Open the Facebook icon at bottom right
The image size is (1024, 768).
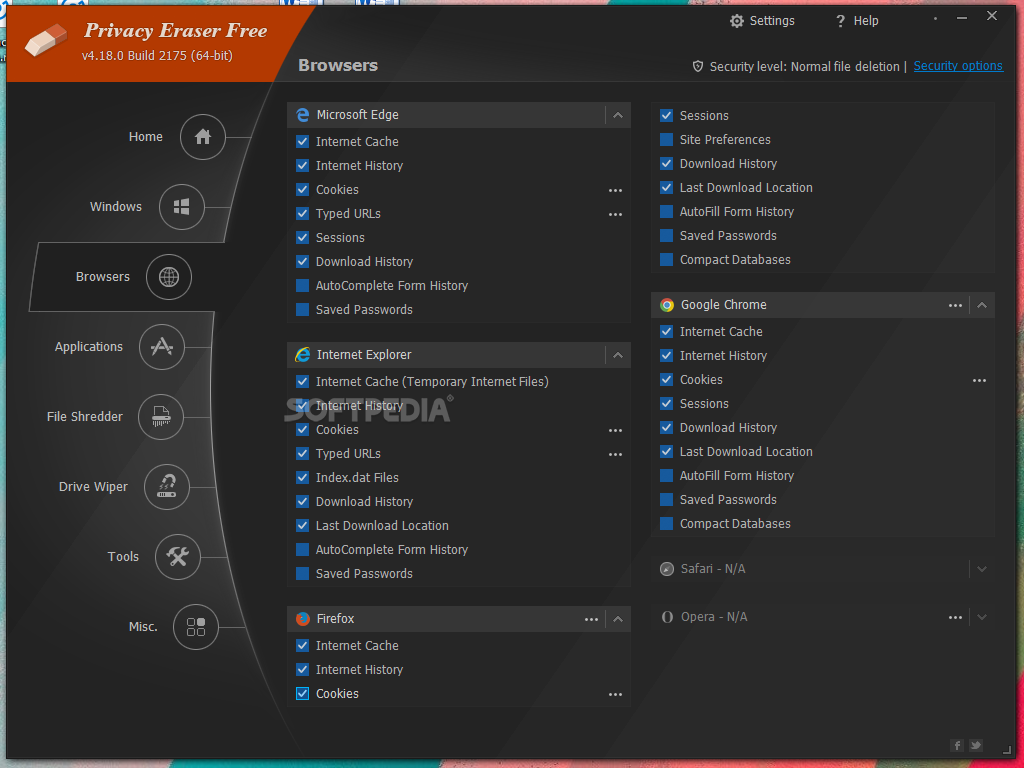tap(957, 745)
